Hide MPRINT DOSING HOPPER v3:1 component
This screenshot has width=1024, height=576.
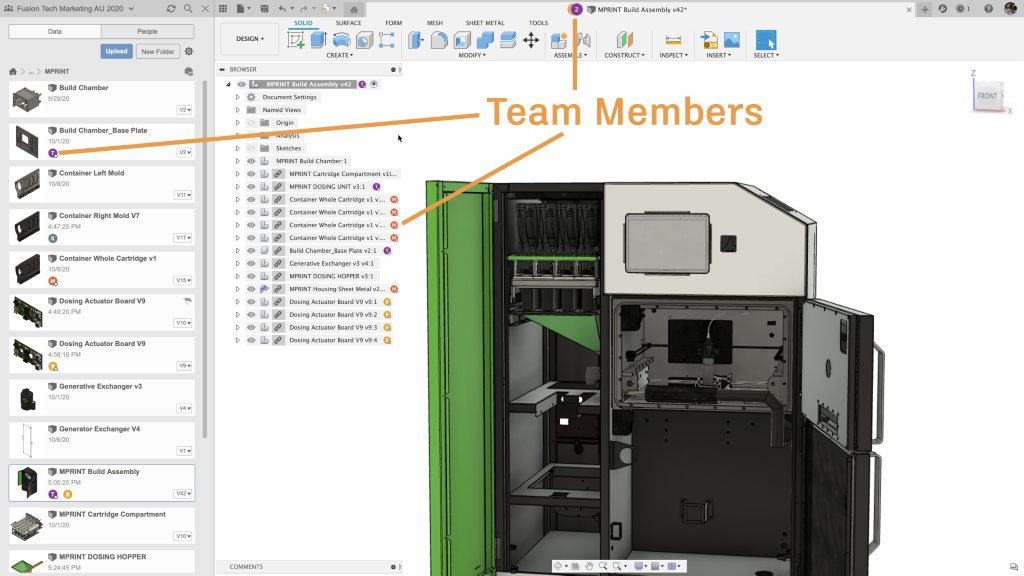point(251,276)
